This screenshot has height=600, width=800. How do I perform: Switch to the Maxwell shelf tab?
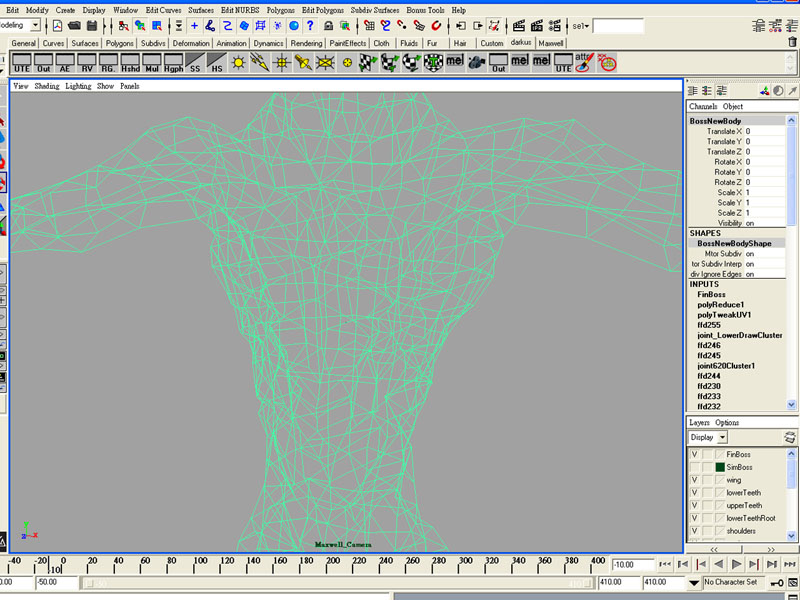pyautogui.click(x=551, y=43)
